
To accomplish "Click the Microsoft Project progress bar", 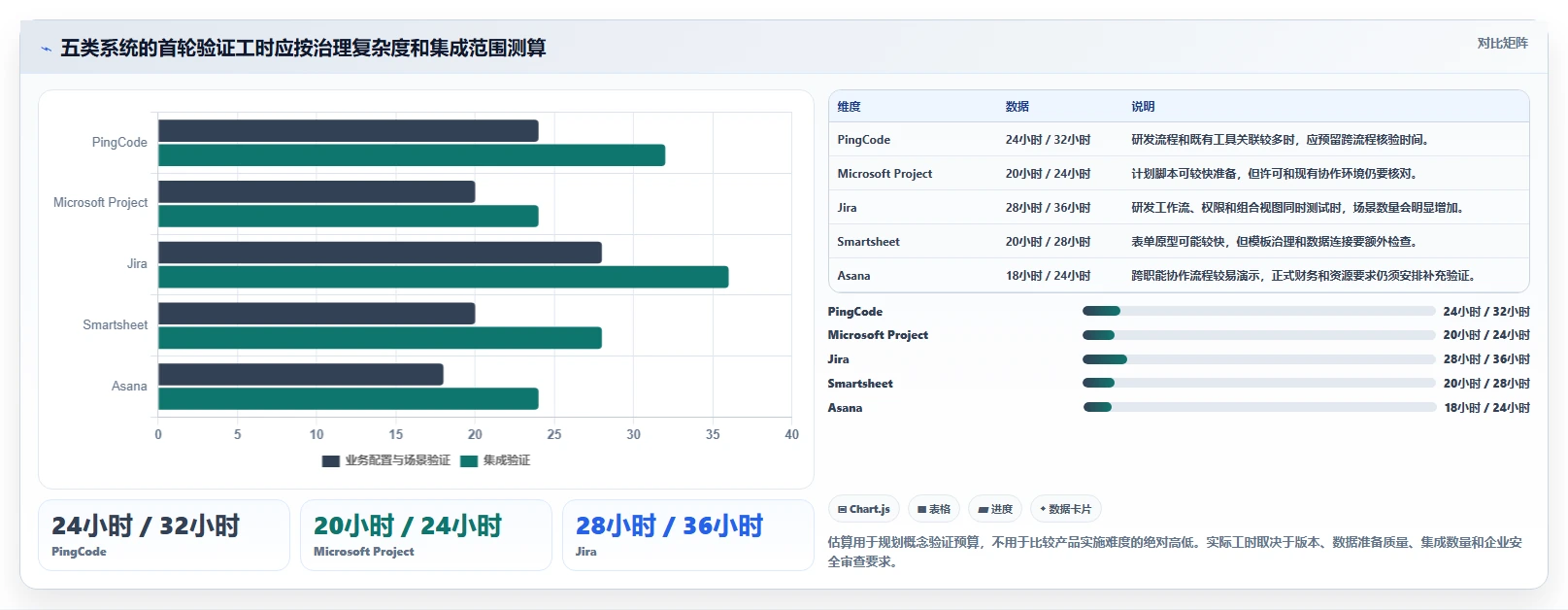I will click(x=1258, y=335).
